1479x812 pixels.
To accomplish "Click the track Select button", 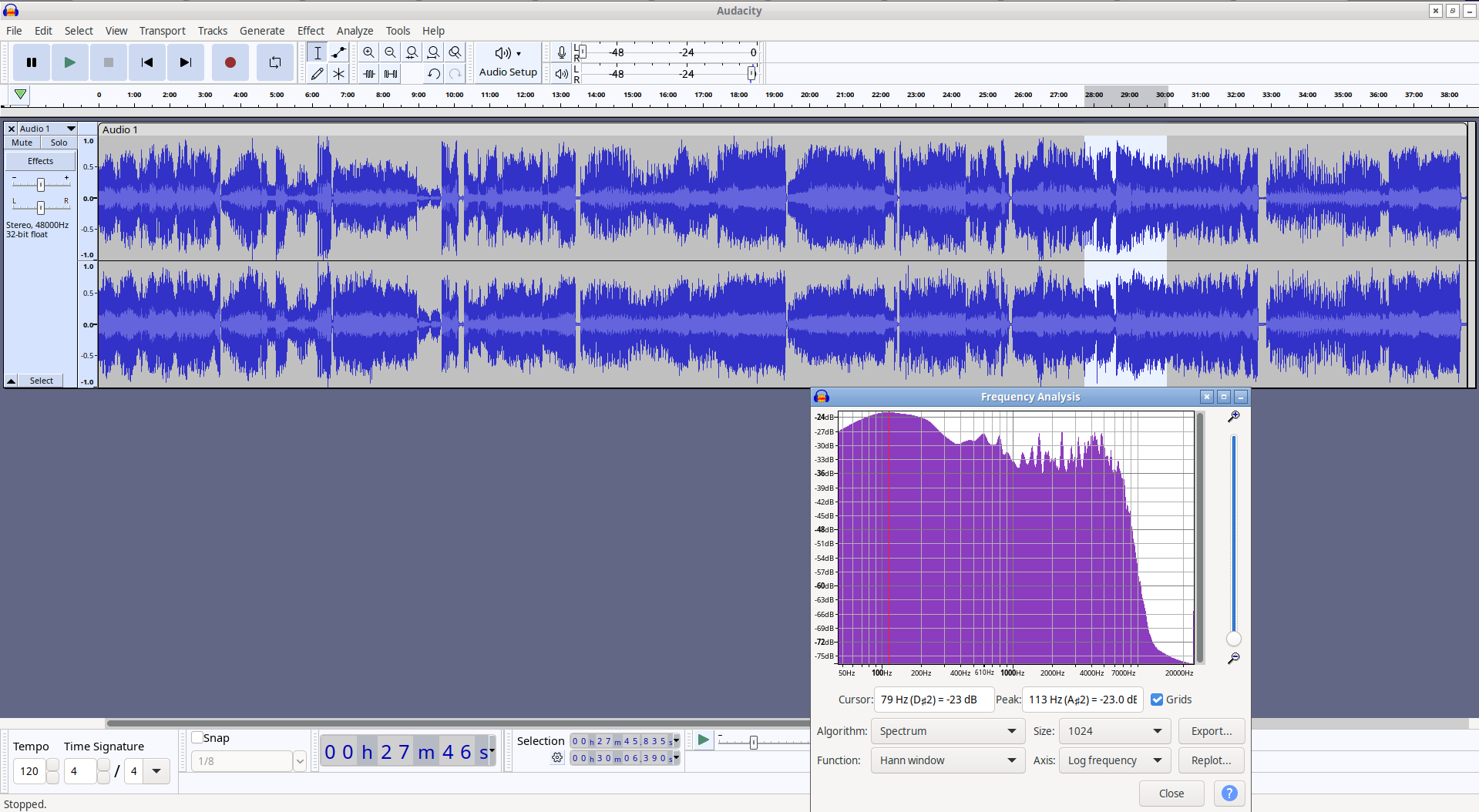I will [42, 381].
